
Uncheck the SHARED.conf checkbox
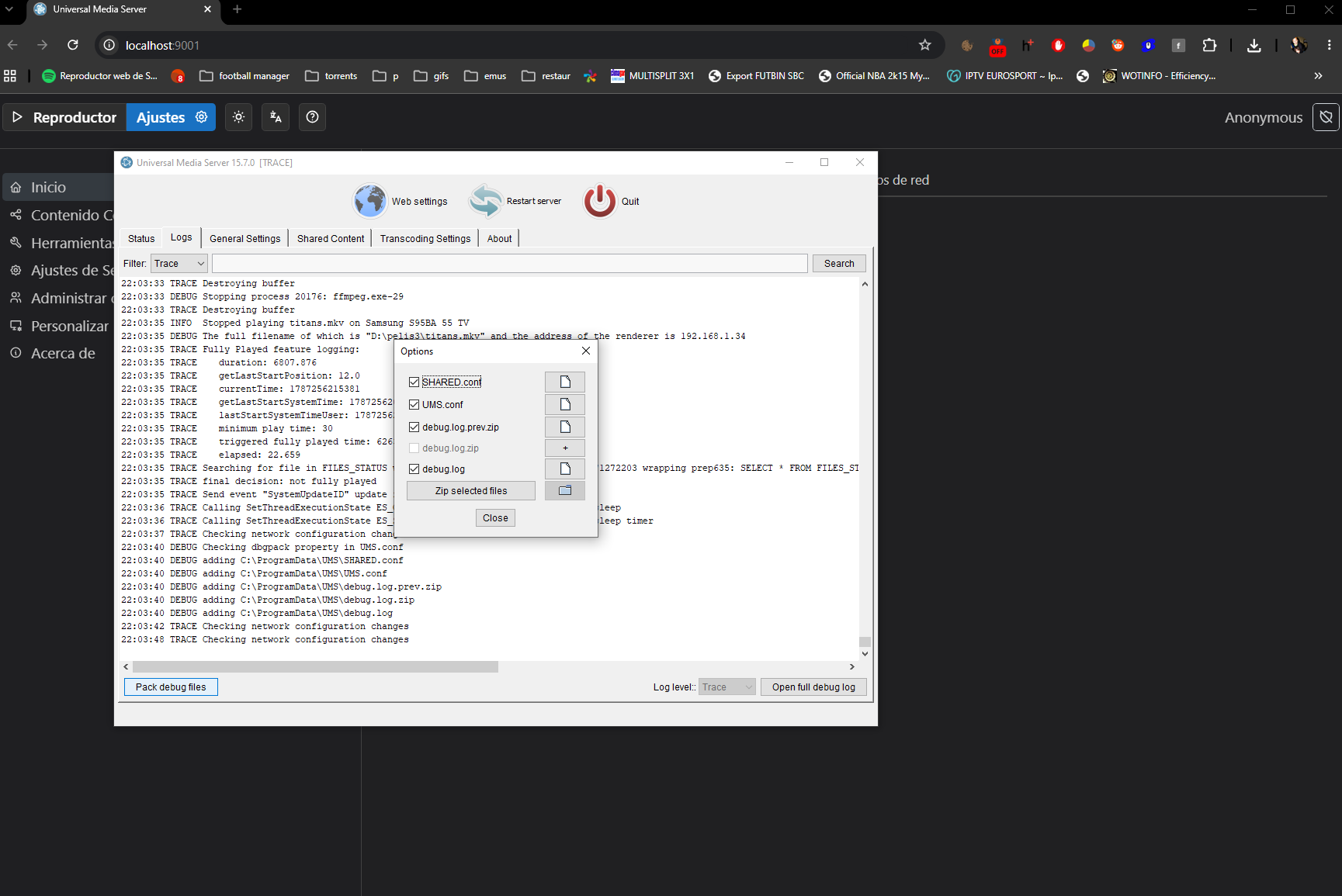coord(414,382)
